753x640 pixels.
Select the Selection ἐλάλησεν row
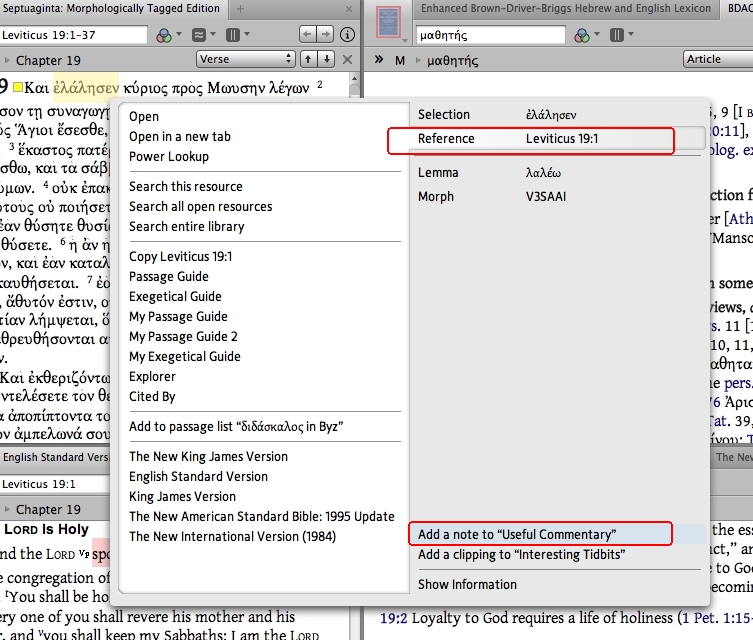(557, 115)
